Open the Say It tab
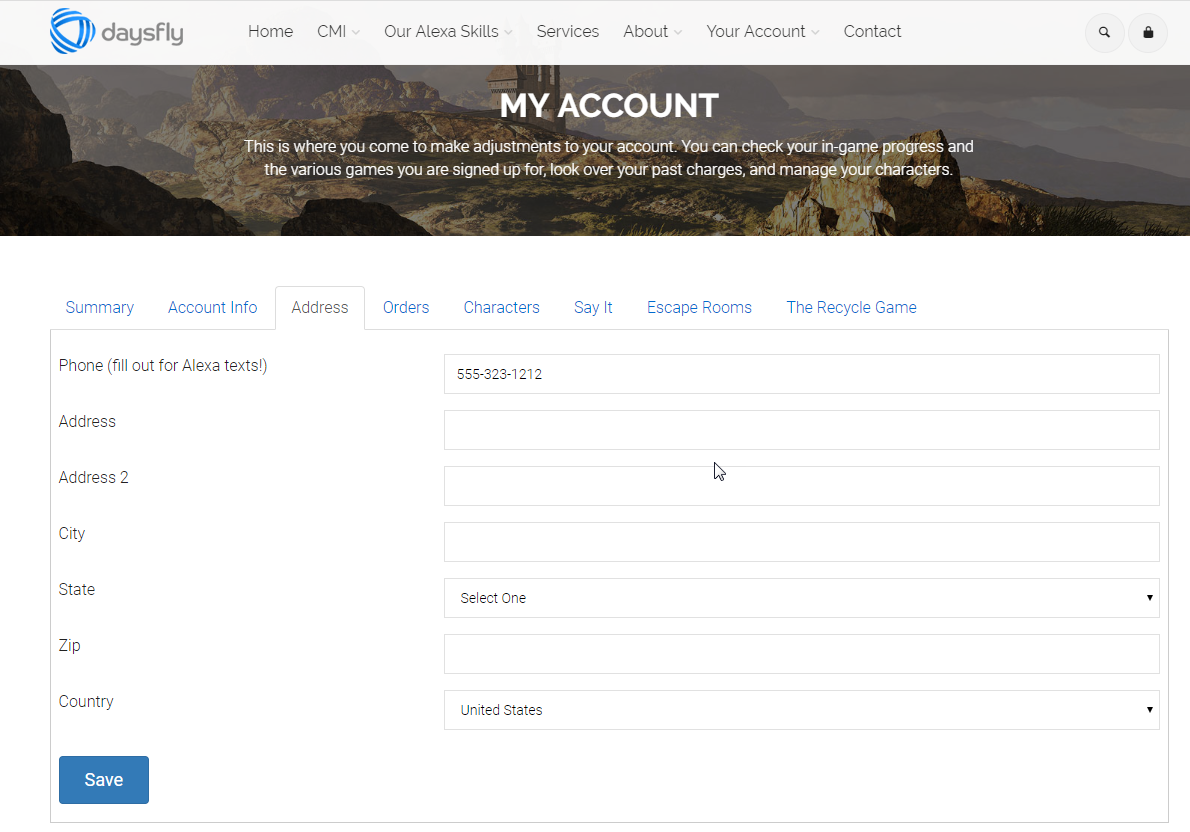This screenshot has width=1190, height=832. pyautogui.click(x=593, y=307)
